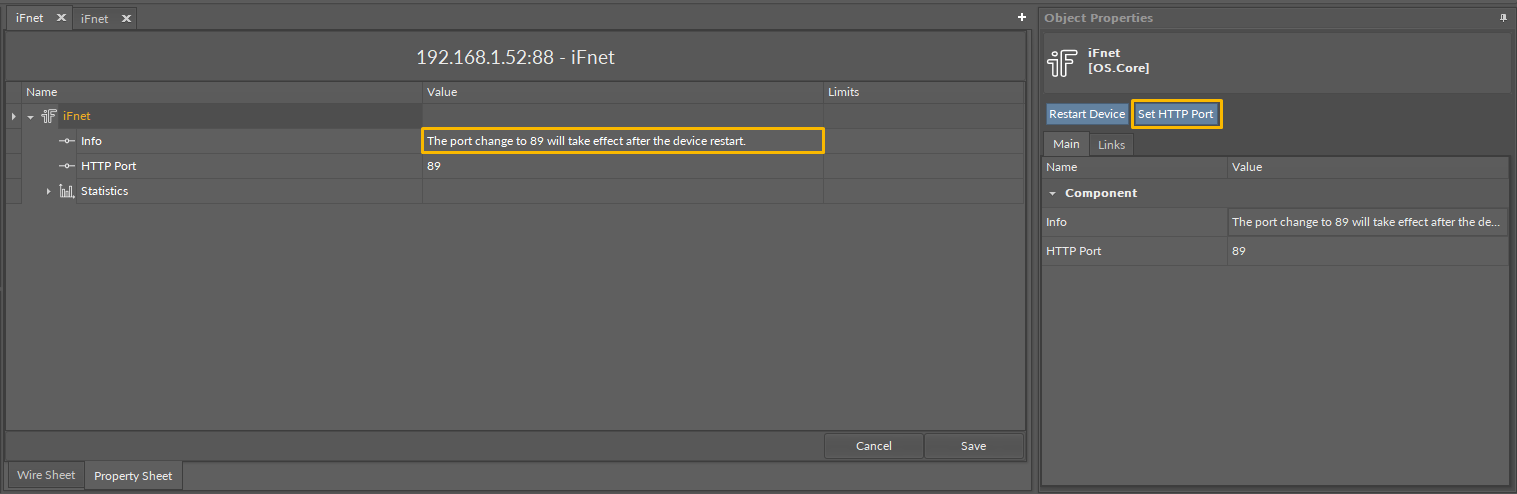1517x494 pixels.
Task: Collapse the Component section
Action: (1052, 193)
